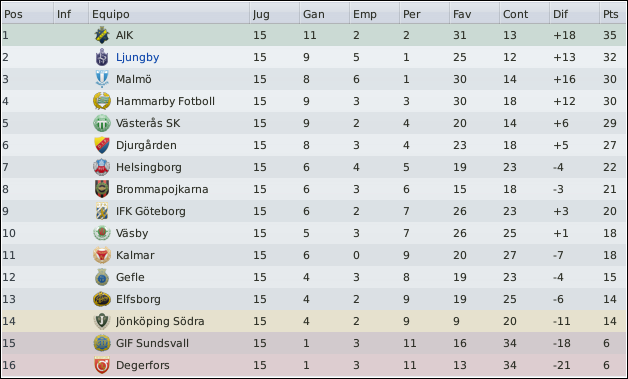Viewport: 628px width, 379px height.
Task: Click the Degerfors club badge
Action: pyautogui.click(x=102, y=365)
